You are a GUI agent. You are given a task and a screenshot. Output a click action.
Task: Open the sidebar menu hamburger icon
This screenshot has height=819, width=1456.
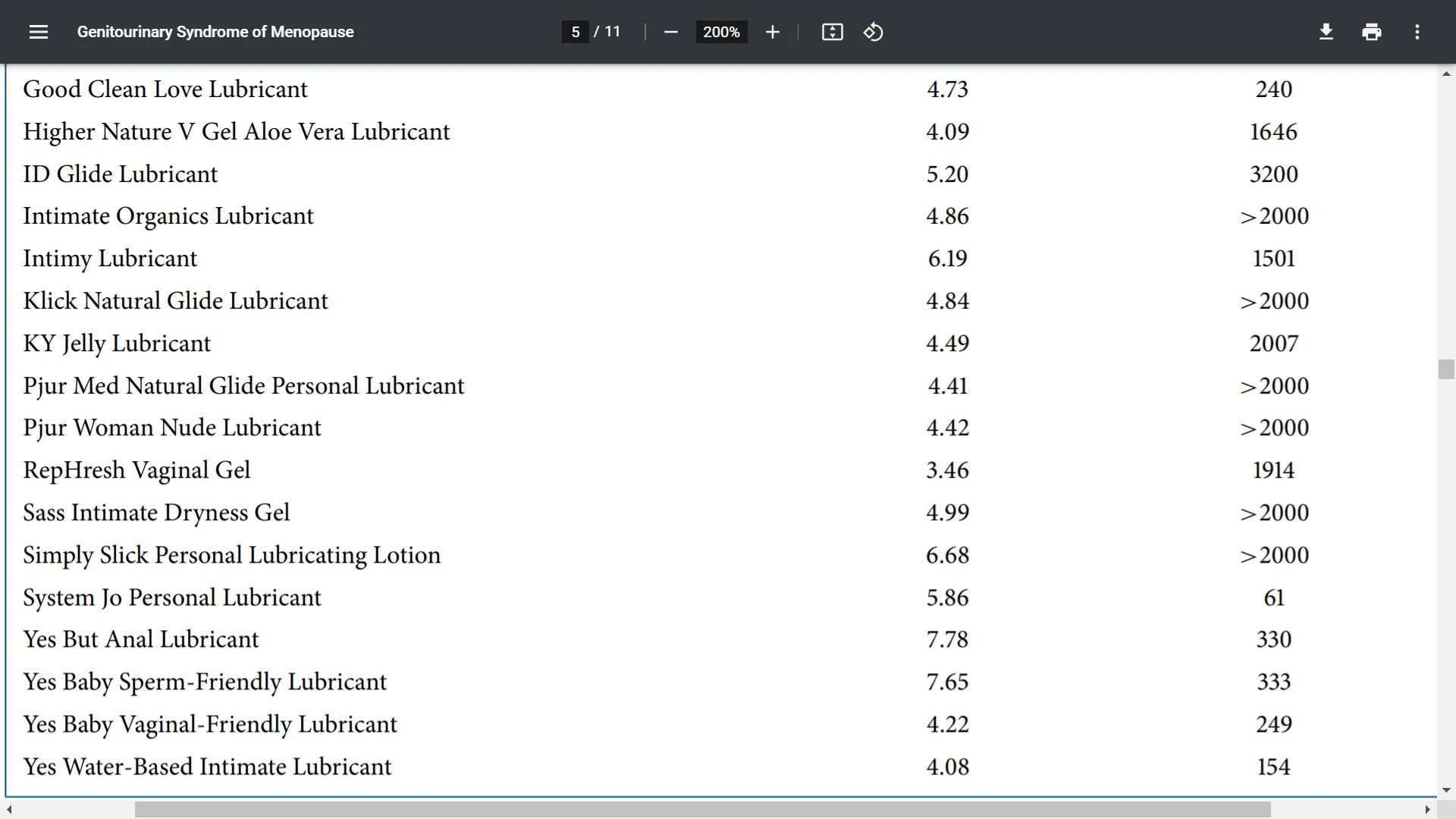coord(39,32)
